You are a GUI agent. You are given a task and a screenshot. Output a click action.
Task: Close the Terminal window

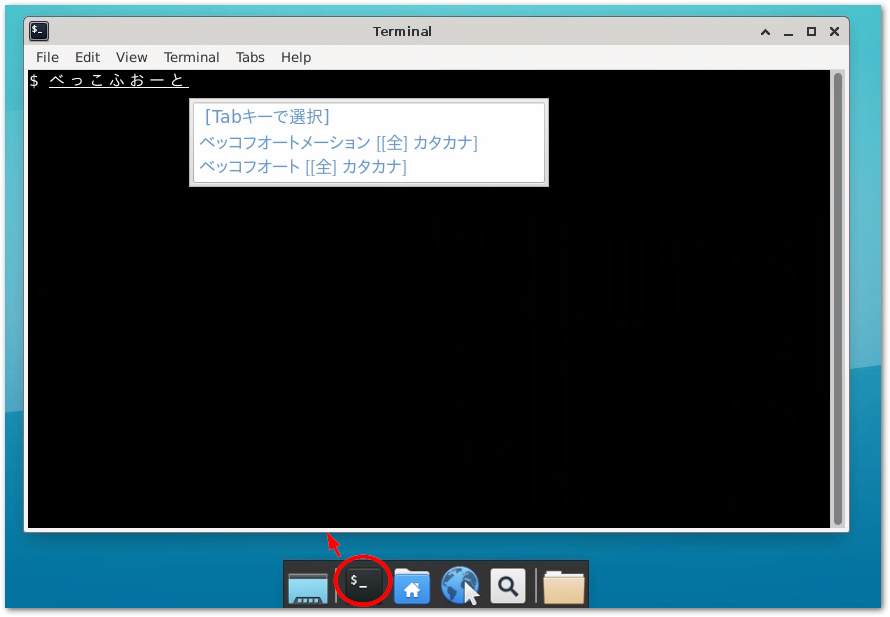click(834, 32)
